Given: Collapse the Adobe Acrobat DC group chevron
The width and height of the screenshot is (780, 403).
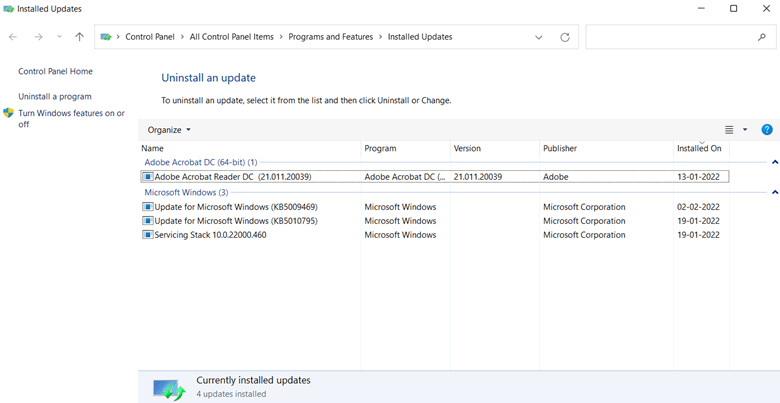Looking at the screenshot, I should coord(775,162).
